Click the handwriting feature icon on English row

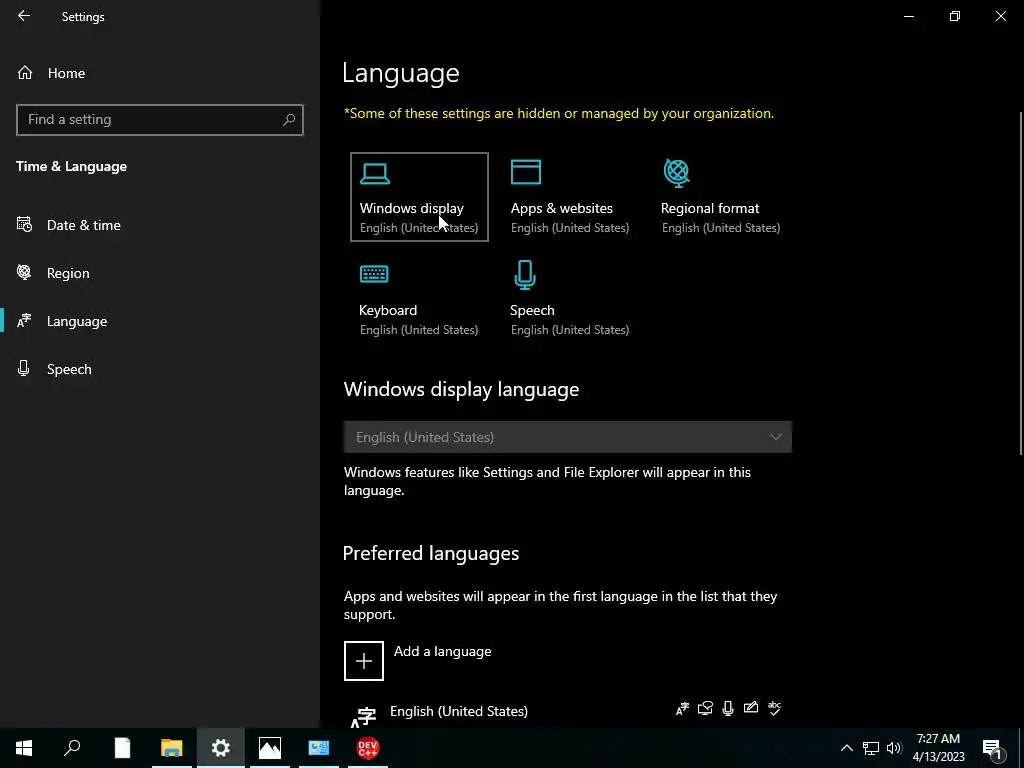click(x=751, y=707)
